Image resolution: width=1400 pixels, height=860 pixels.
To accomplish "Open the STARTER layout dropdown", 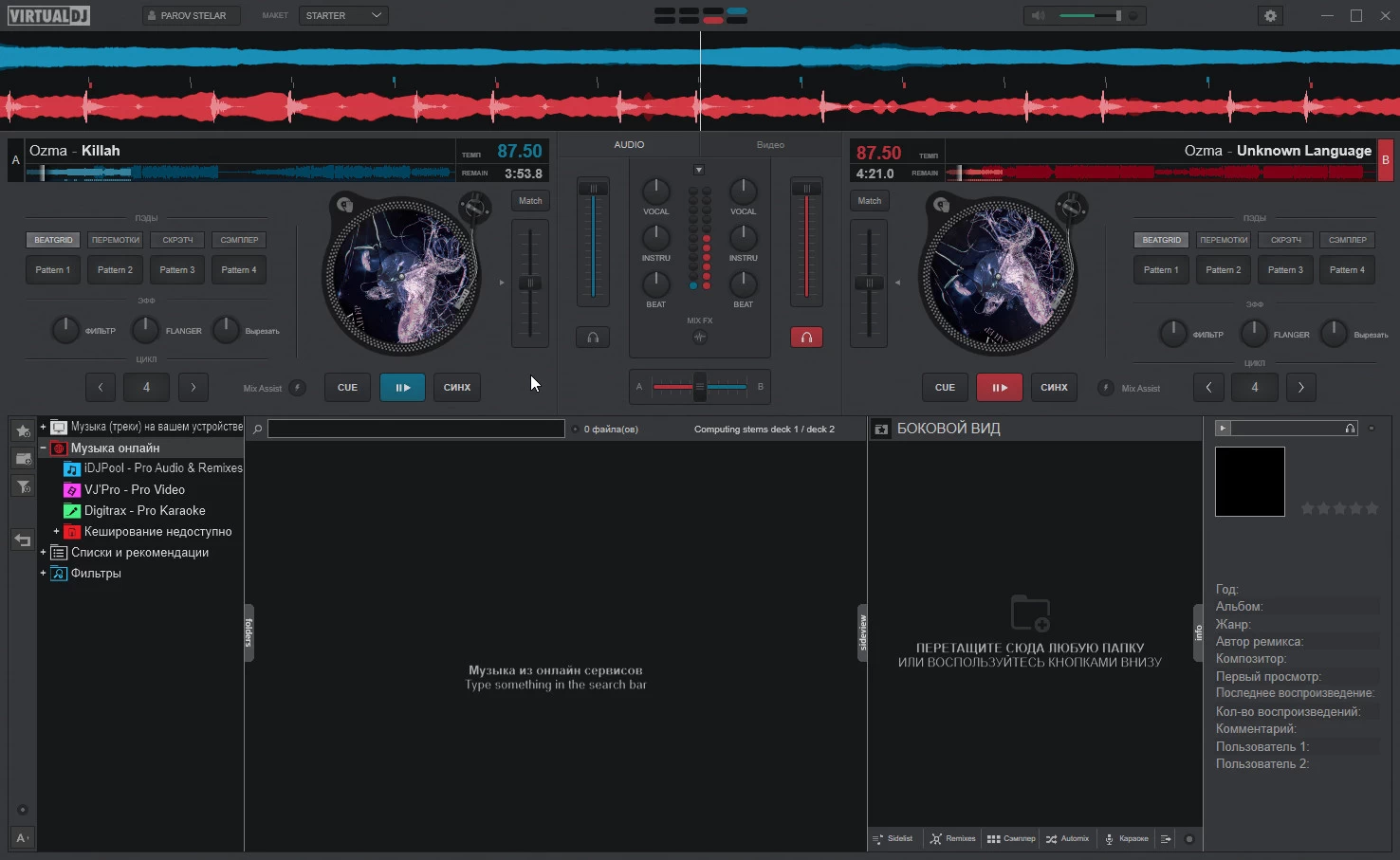I will (x=343, y=16).
